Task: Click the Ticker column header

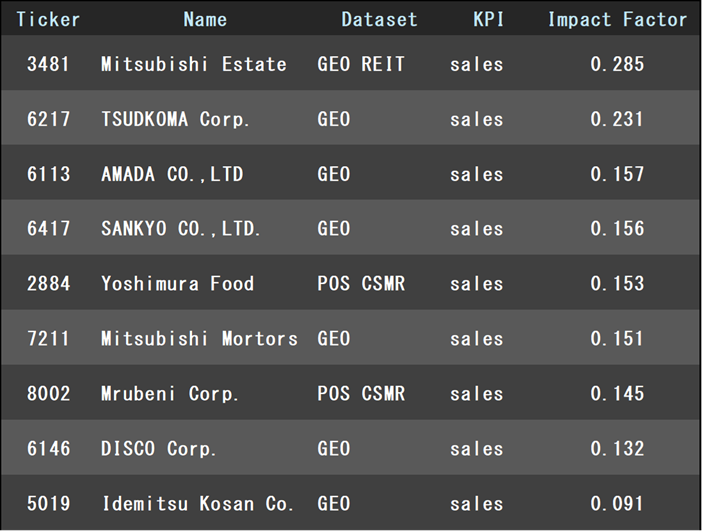Action: click(48, 19)
